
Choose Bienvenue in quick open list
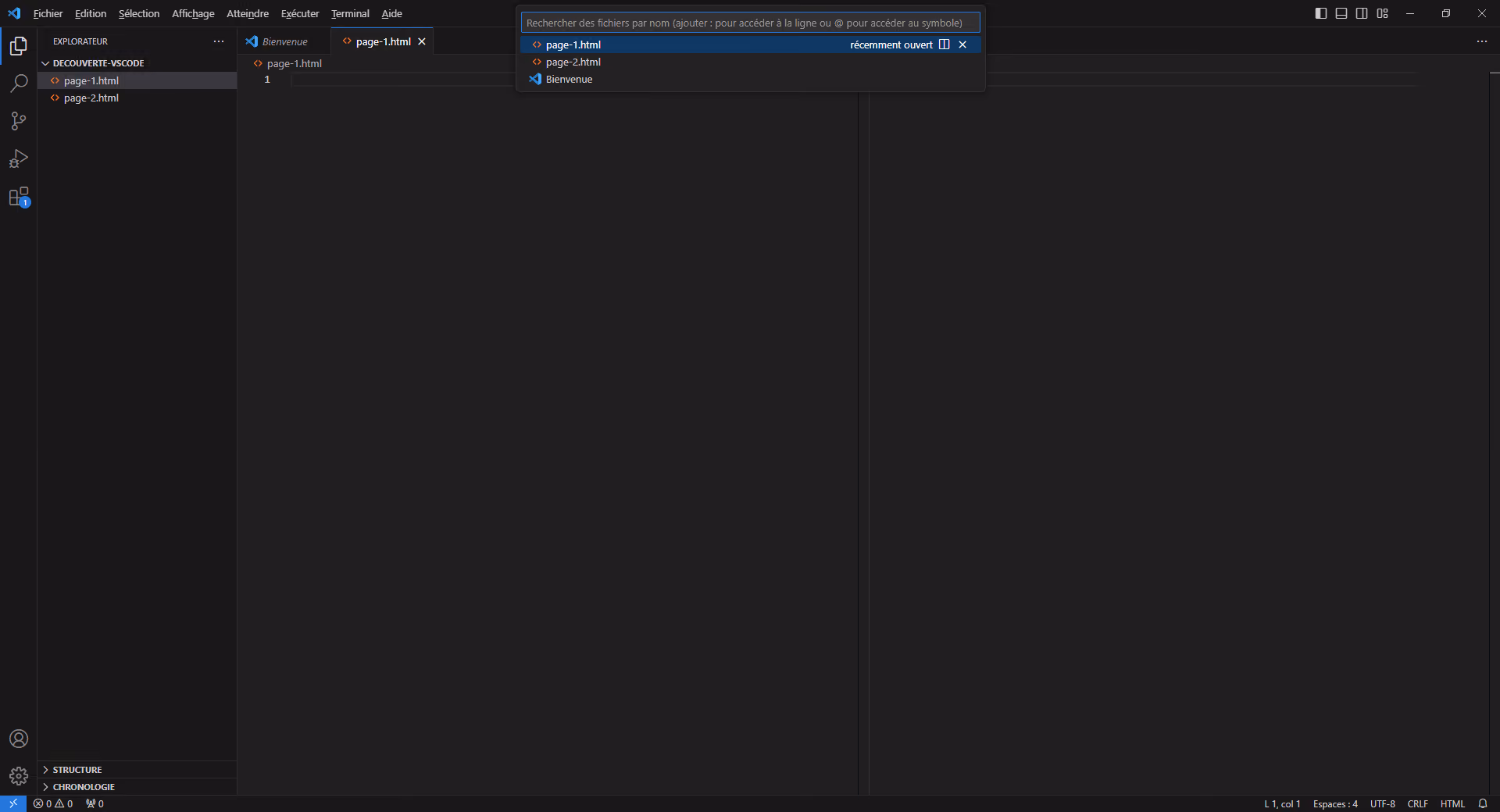750,79
